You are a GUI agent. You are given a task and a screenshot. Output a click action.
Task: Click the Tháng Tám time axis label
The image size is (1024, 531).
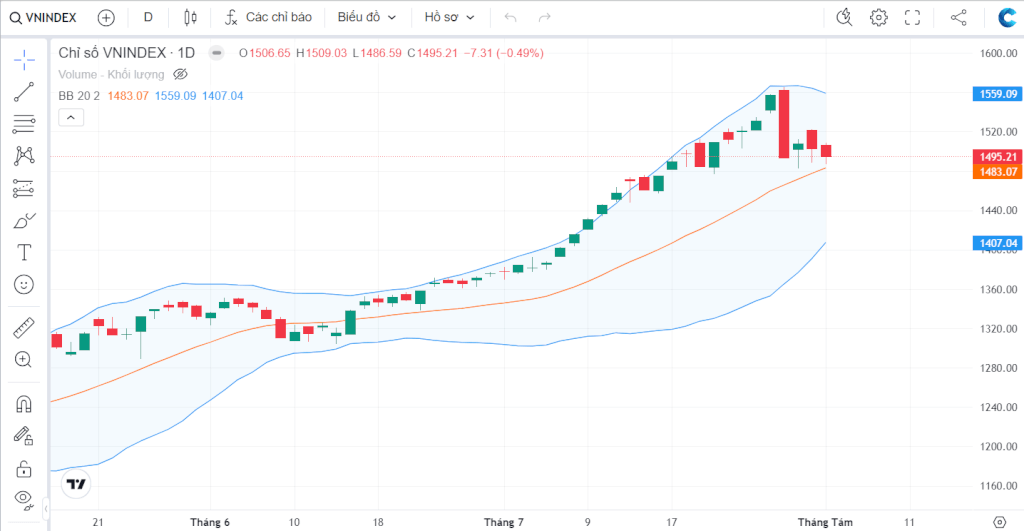825,522
